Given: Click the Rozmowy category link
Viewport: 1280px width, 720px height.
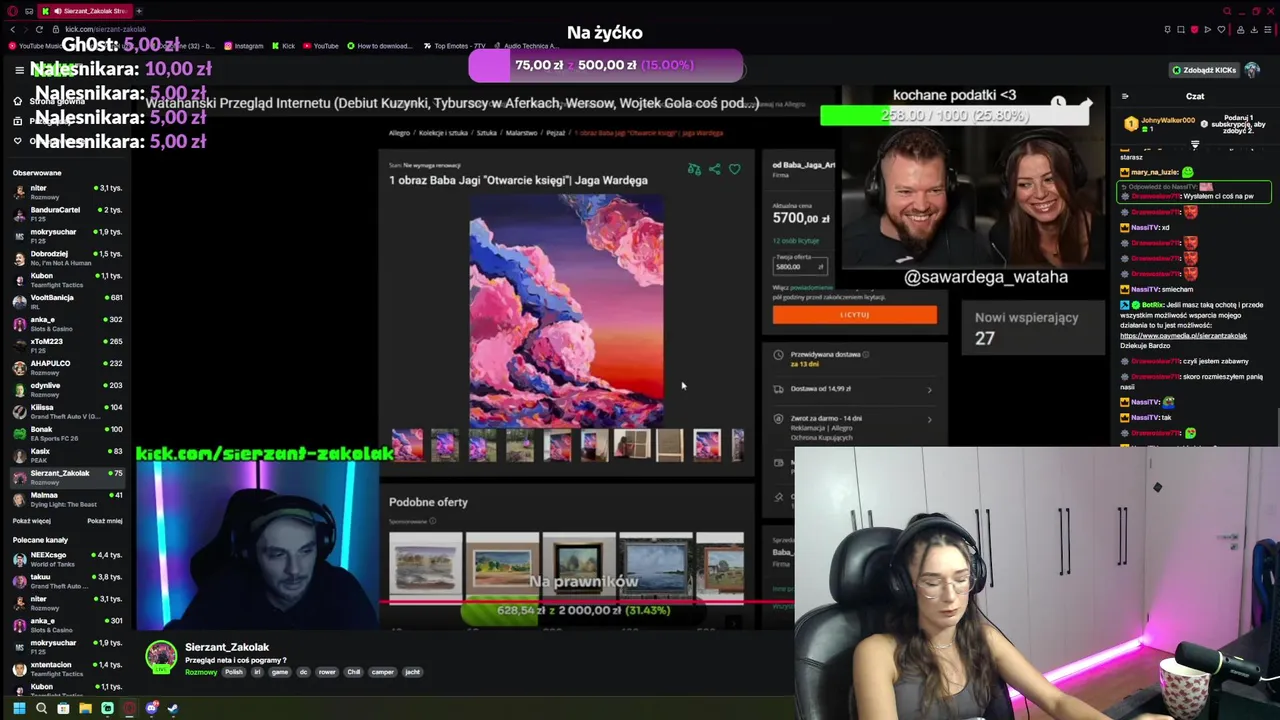Looking at the screenshot, I should pyautogui.click(x=201, y=672).
